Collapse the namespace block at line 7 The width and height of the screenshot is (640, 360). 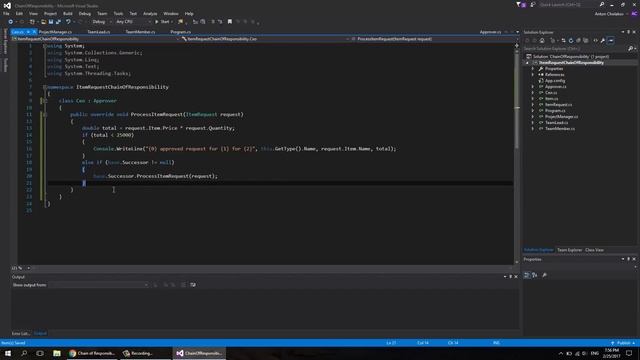[44, 87]
